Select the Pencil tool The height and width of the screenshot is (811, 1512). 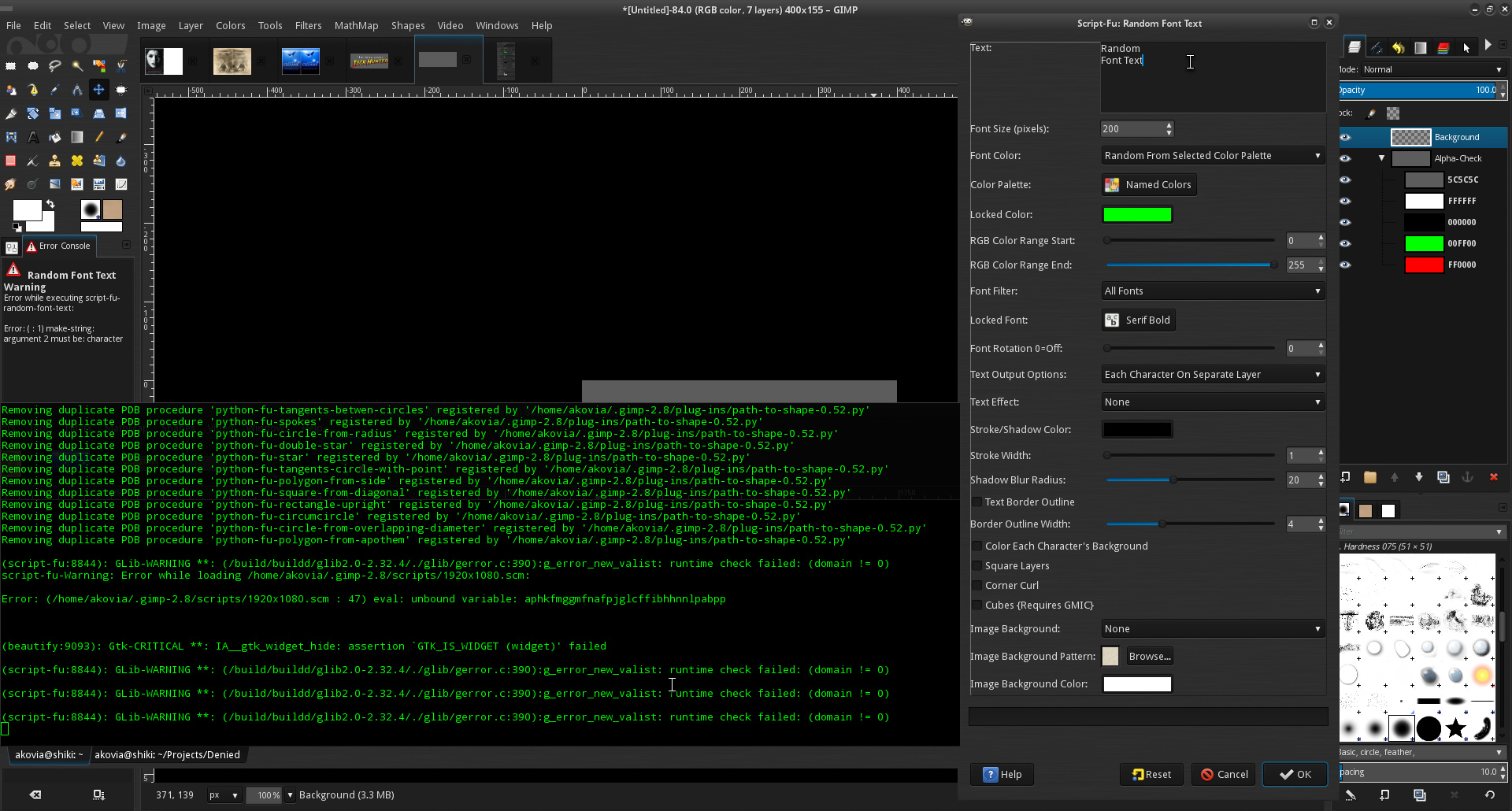click(99, 137)
